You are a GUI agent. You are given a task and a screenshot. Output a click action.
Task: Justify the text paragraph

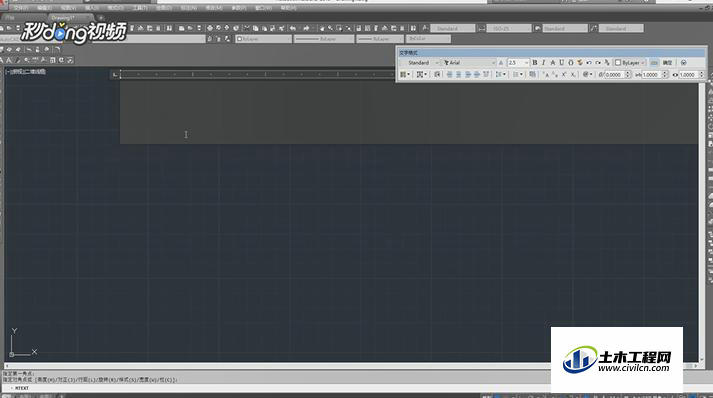click(477, 75)
